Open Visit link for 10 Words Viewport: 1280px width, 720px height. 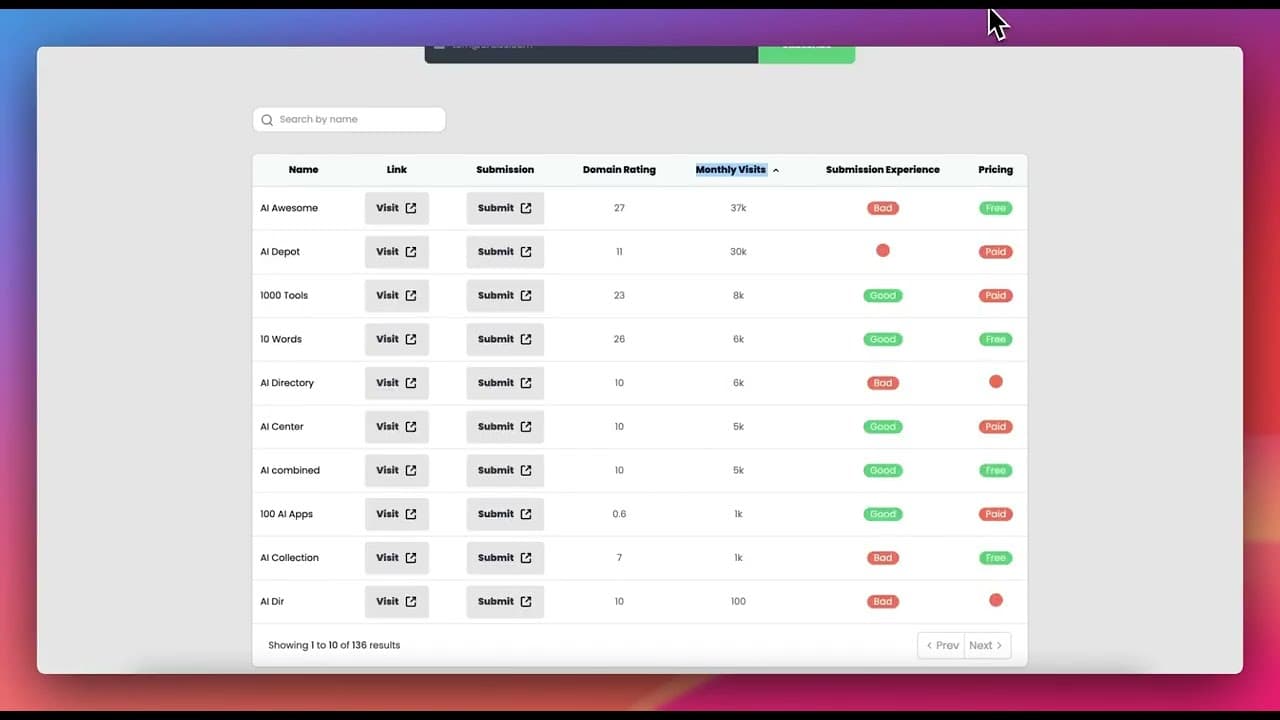tap(396, 339)
